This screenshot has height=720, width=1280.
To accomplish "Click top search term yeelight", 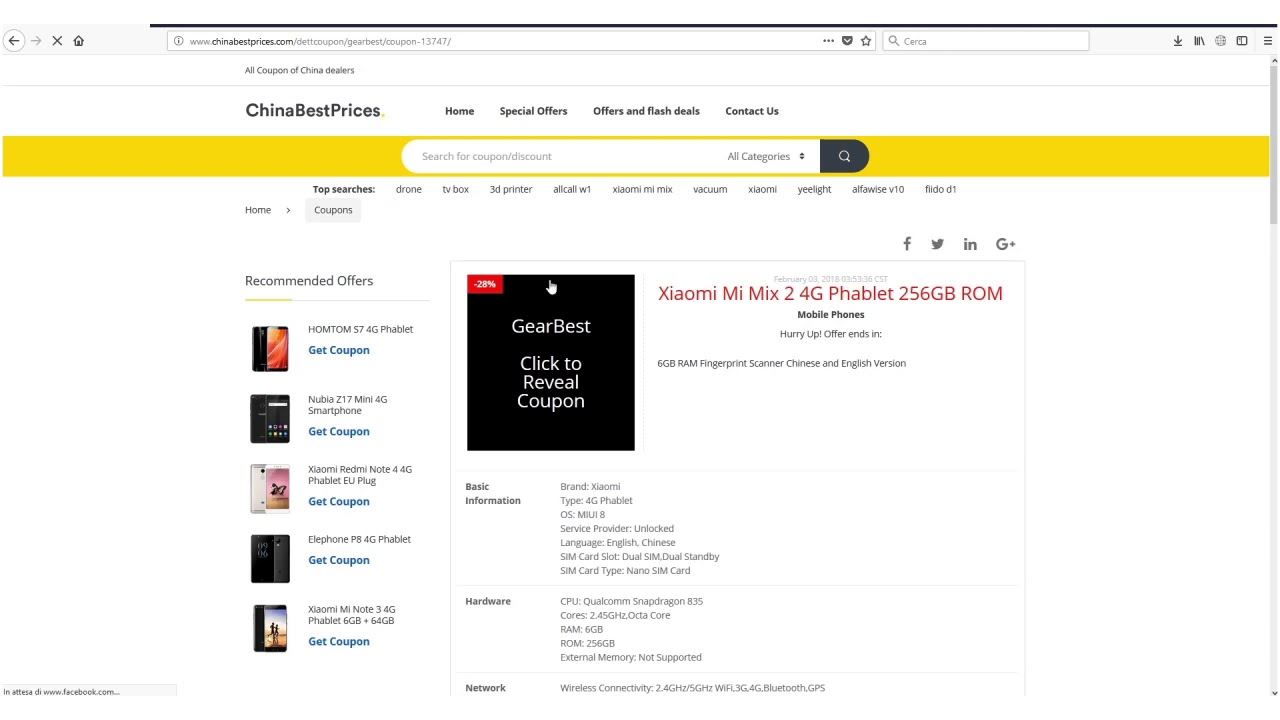I will click(814, 189).
